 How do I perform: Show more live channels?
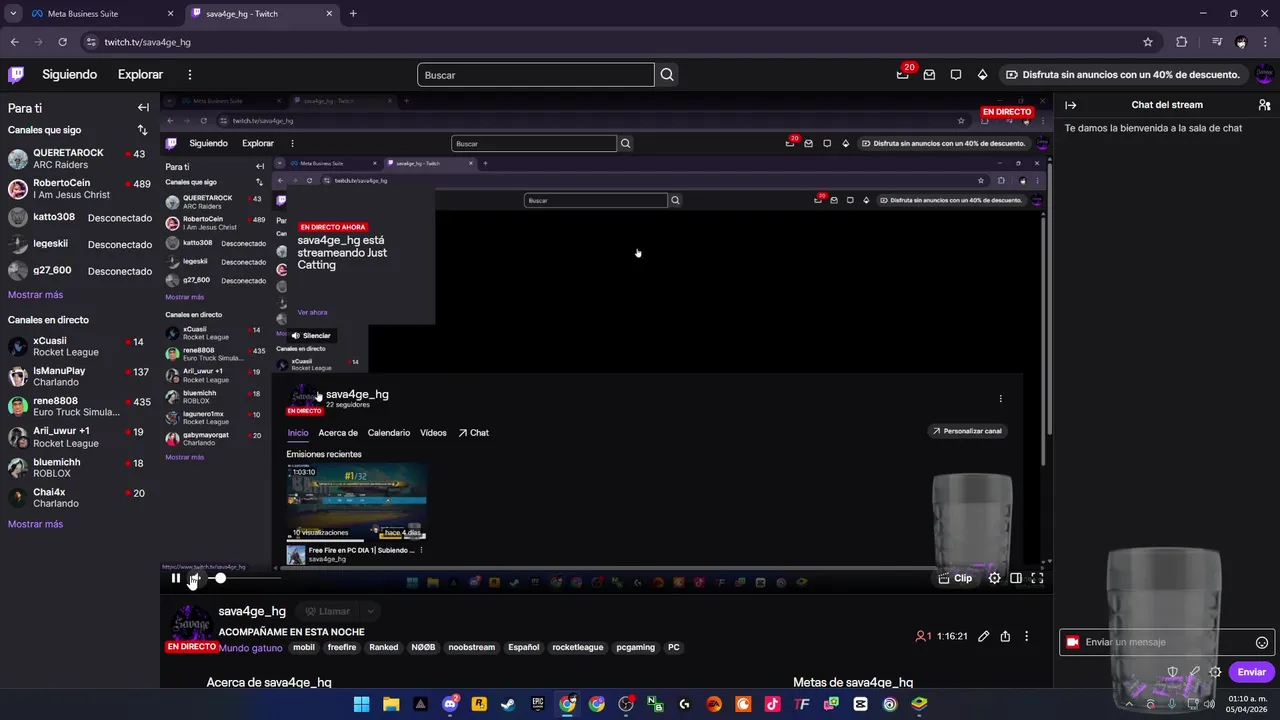[x=35, y=524]
